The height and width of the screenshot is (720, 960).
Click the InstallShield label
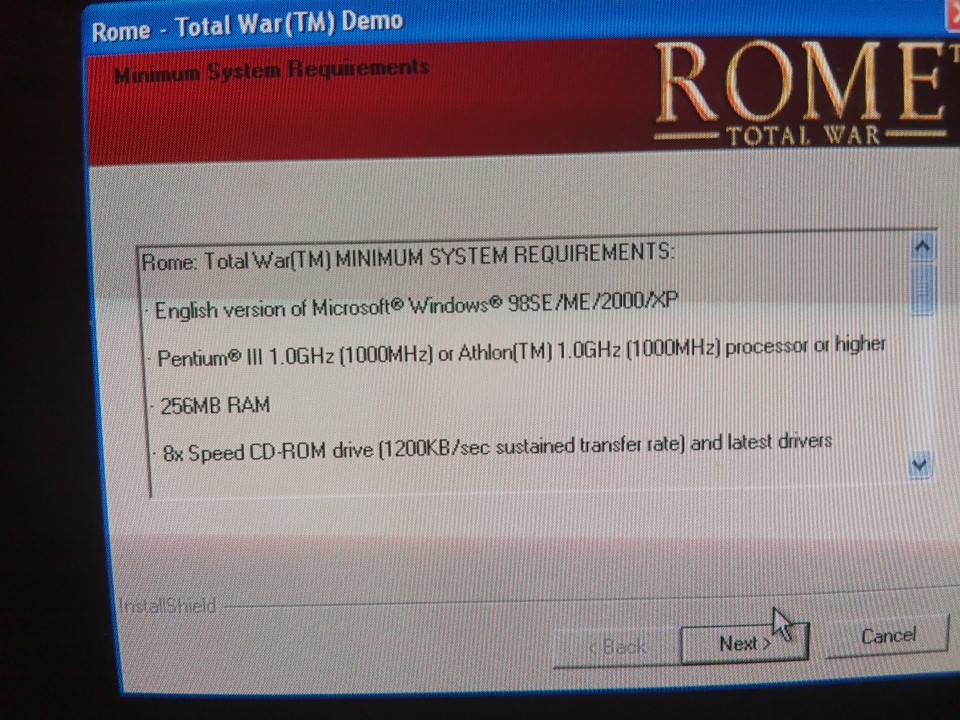167,606
